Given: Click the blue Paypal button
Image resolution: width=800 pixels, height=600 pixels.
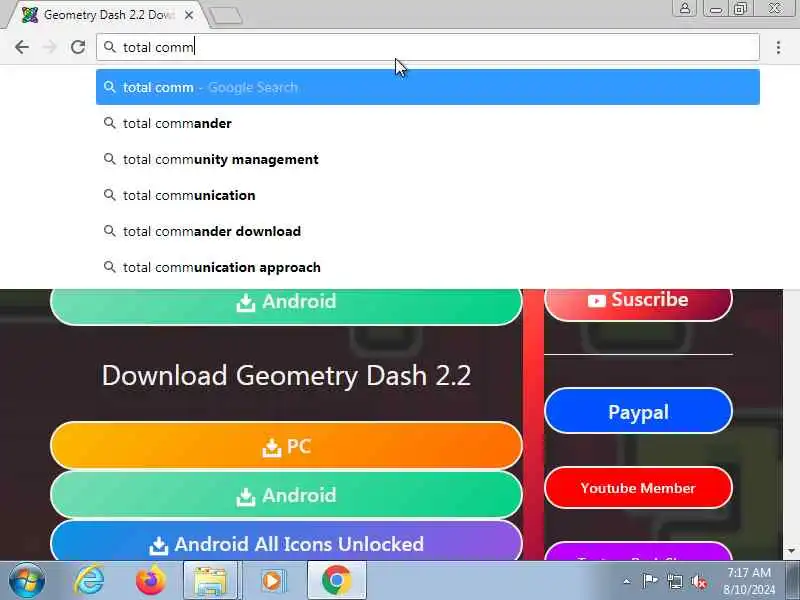Looking at the screenshot, I should [x=638, y=411].
